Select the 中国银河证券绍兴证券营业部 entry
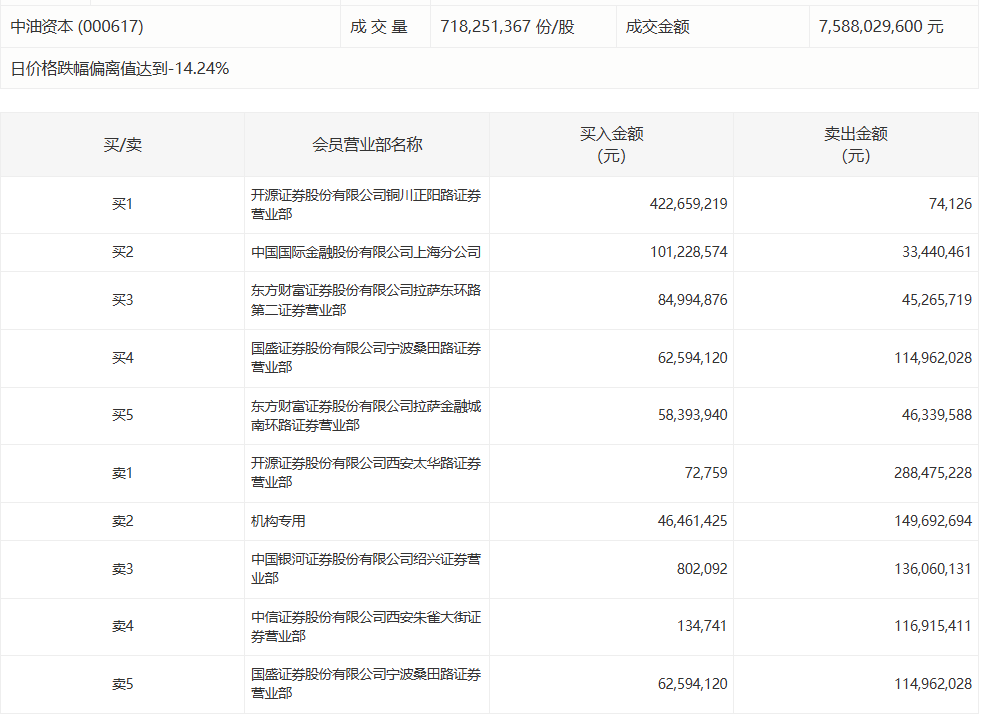 (365, 569)
